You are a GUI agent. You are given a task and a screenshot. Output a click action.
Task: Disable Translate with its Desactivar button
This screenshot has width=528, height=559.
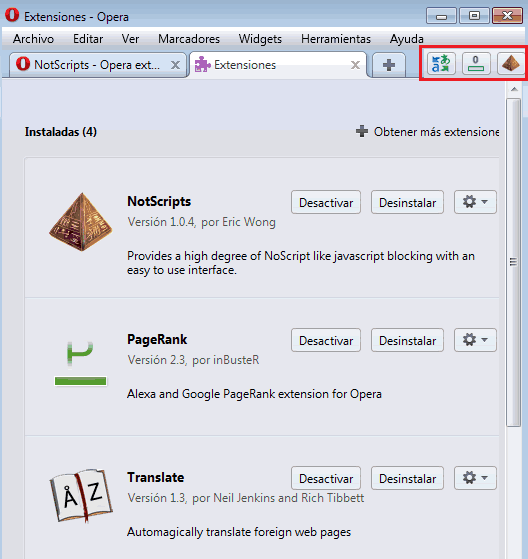point(326,478)
